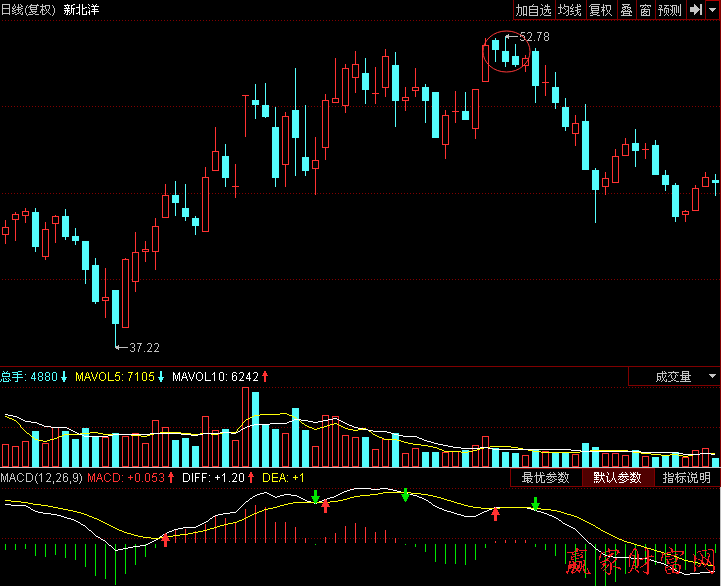The width and height of the screenshot is (721, 586).
Task: Click the 叠 overlay chart icon
Action: pos(626,10)
